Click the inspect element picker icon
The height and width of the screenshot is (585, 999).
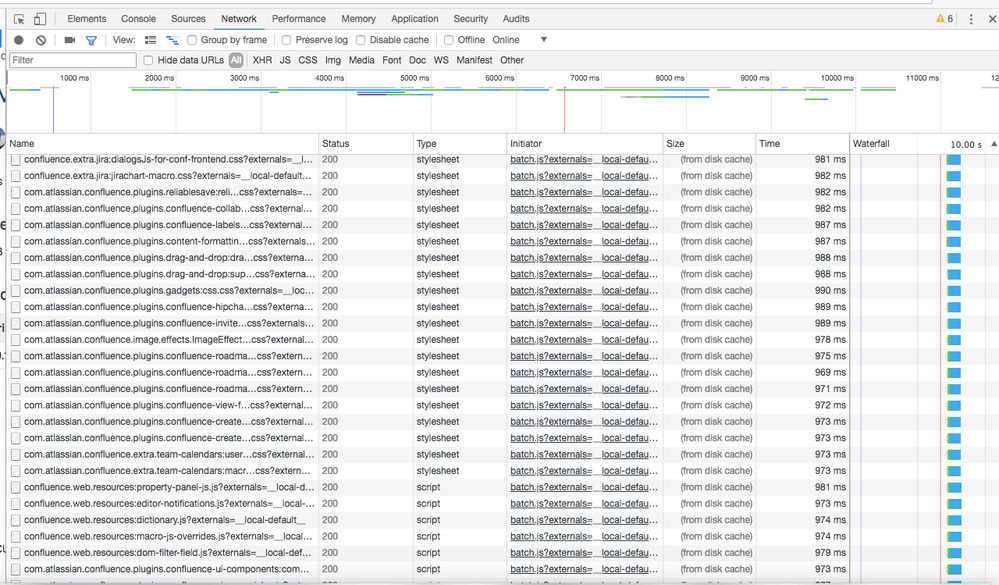(19, 19)
